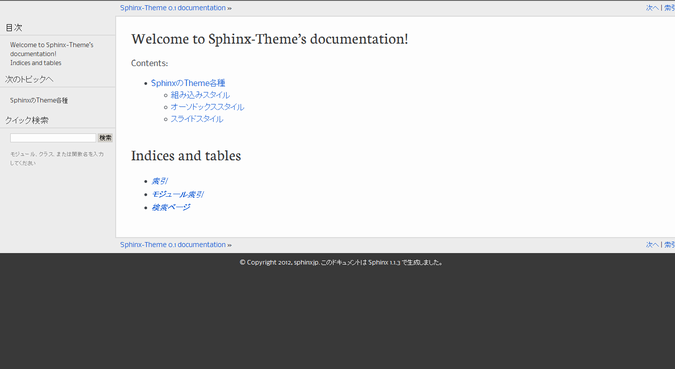Click the Indices and tables main heading

186,155
